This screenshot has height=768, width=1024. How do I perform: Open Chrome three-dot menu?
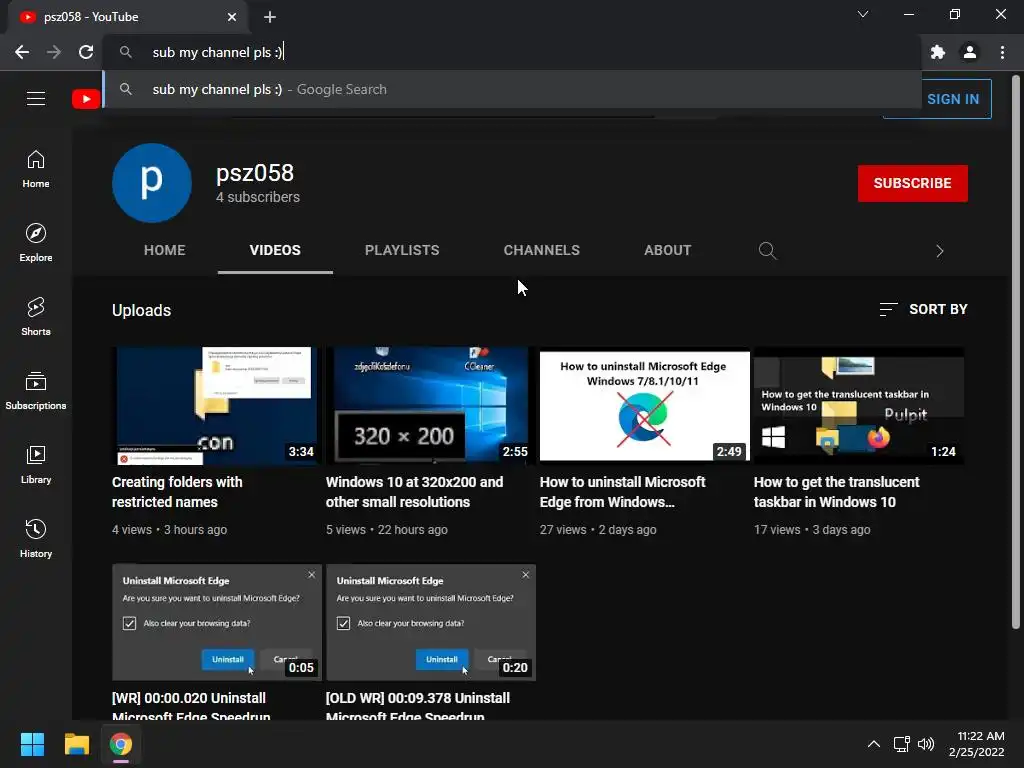pos(1002,52)
